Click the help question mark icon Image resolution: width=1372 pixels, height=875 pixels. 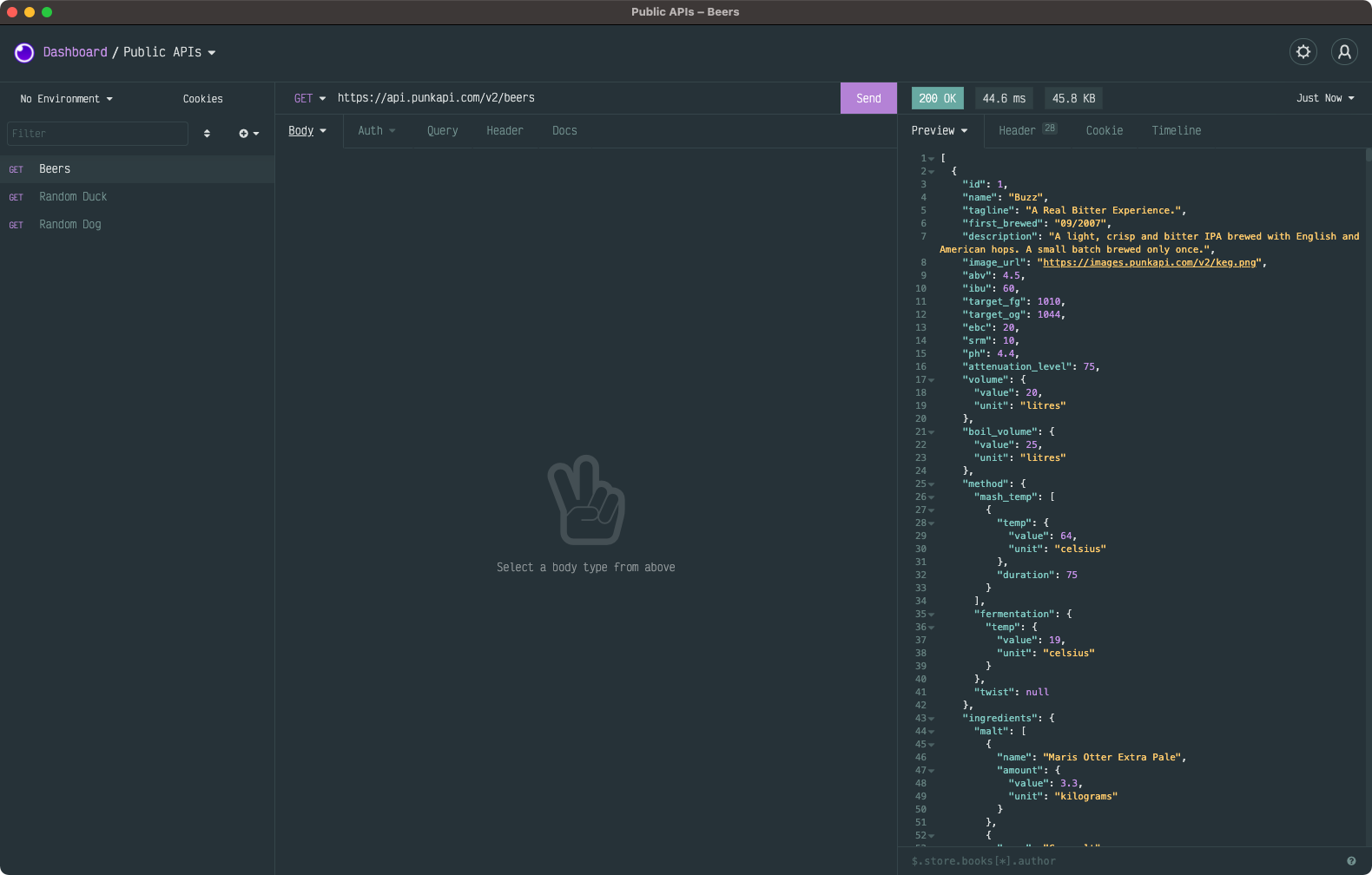point(1351,861)
